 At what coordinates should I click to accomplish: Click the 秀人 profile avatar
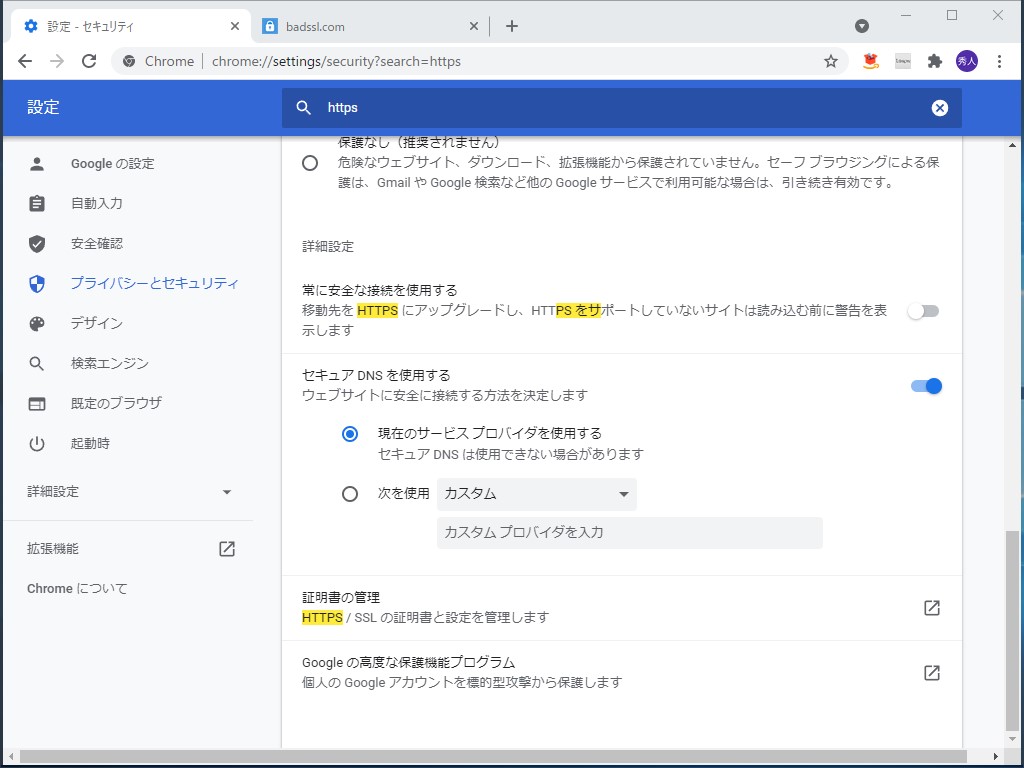pos(967,61)
